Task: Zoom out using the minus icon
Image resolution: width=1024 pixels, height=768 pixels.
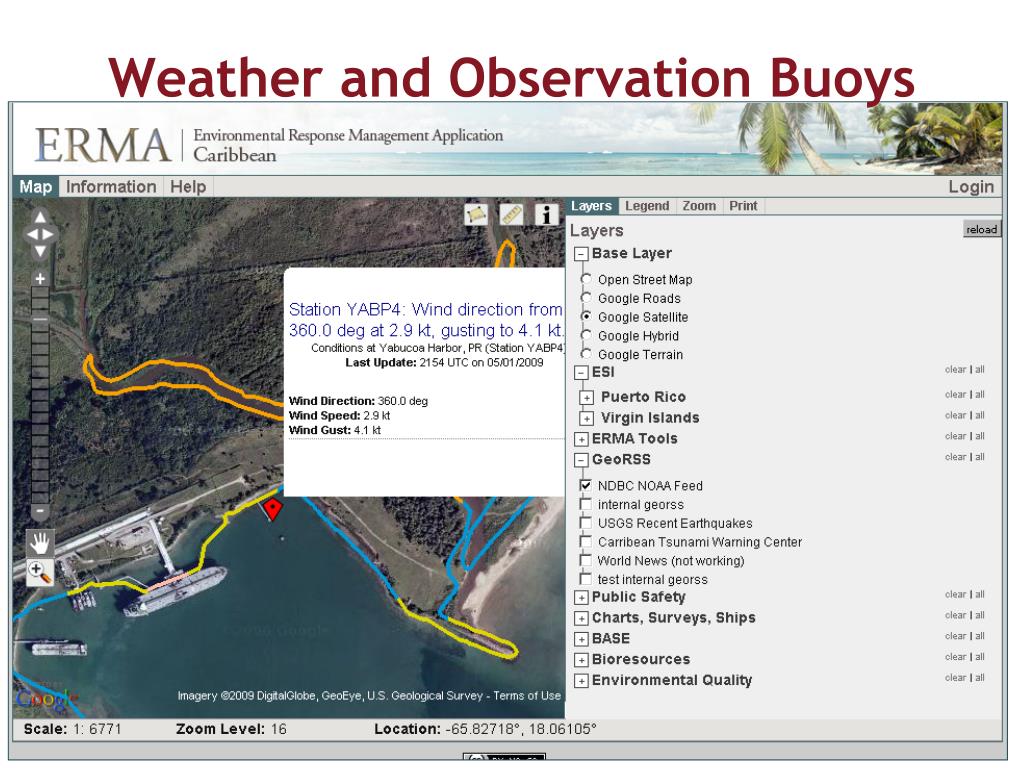Action: (40, 511)
